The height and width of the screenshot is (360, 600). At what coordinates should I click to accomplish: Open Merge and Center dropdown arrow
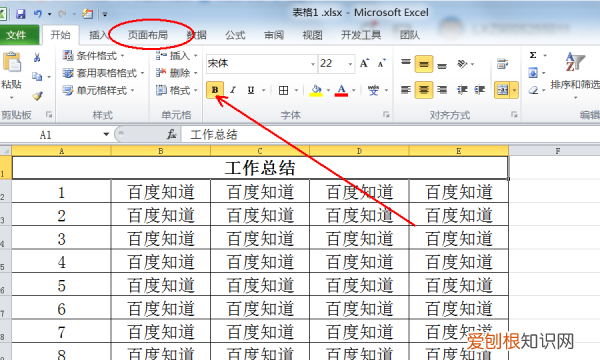click(x=514, y=90)
